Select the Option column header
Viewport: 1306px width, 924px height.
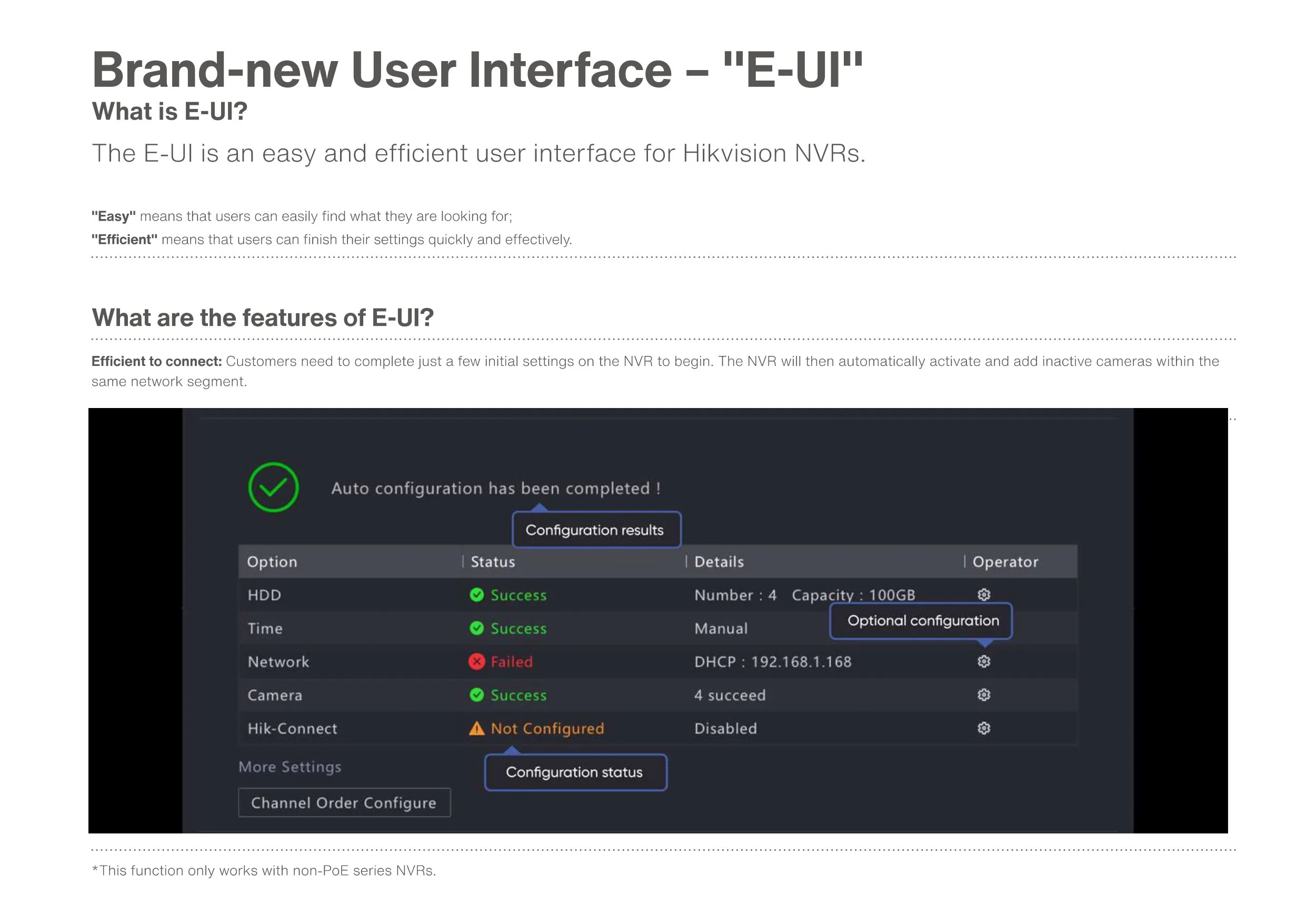tap(272, 562)
